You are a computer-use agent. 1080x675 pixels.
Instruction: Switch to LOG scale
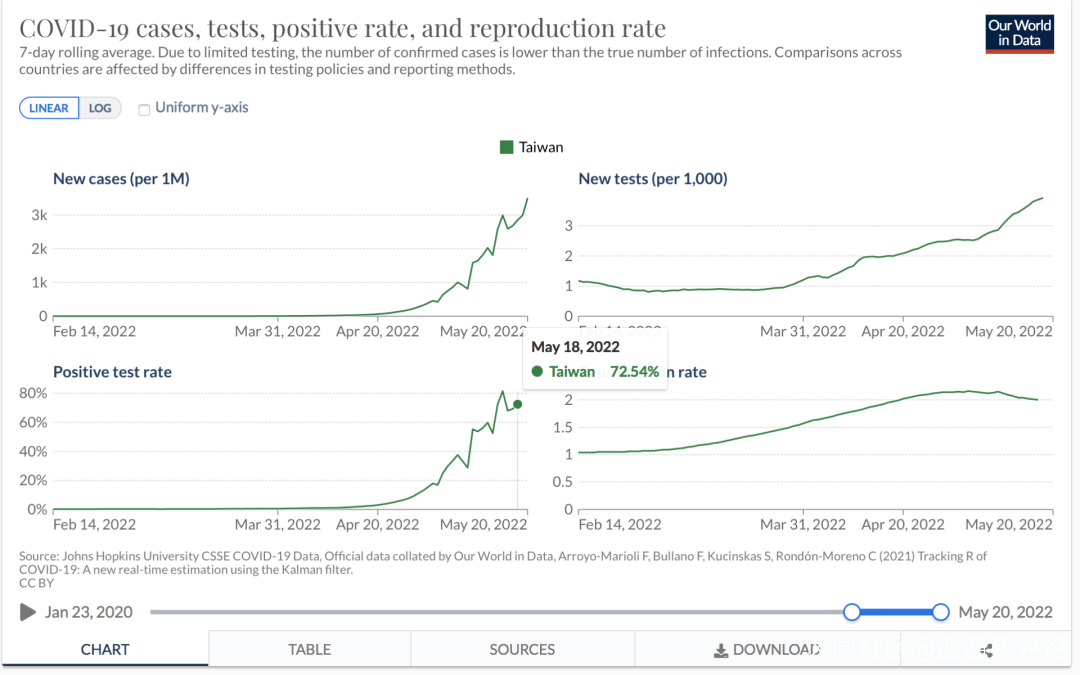(x=100, y=108)
